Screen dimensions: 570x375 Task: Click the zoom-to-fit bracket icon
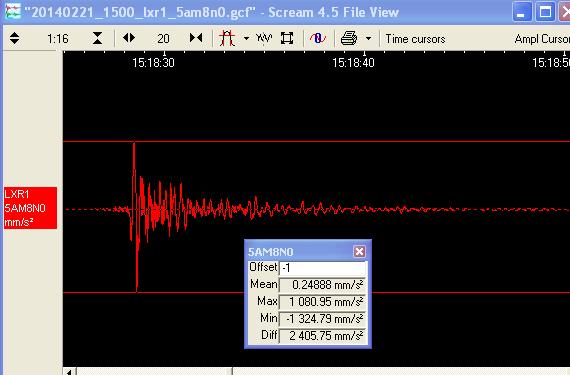click(287, 38)
